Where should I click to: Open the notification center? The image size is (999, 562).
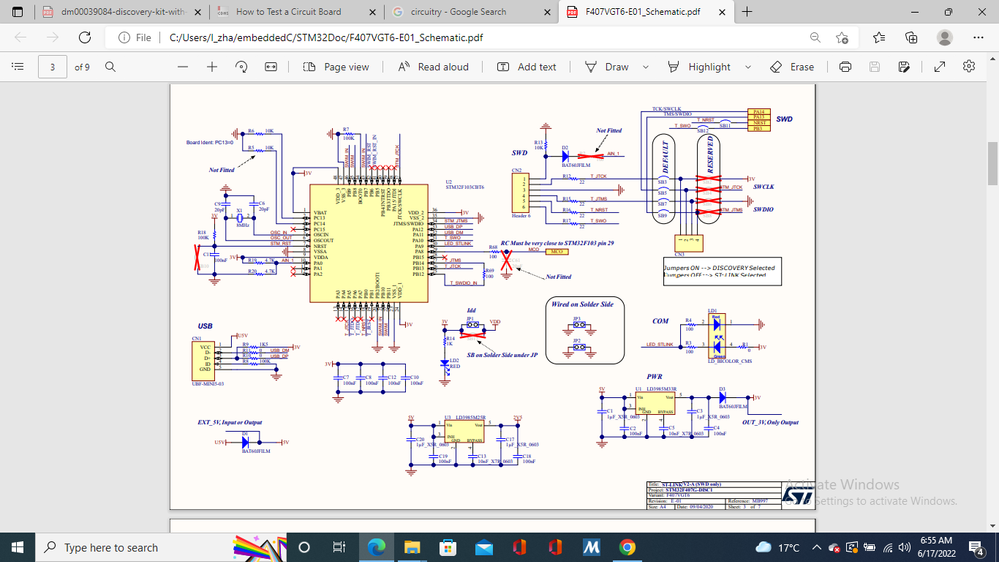point(977,547)
